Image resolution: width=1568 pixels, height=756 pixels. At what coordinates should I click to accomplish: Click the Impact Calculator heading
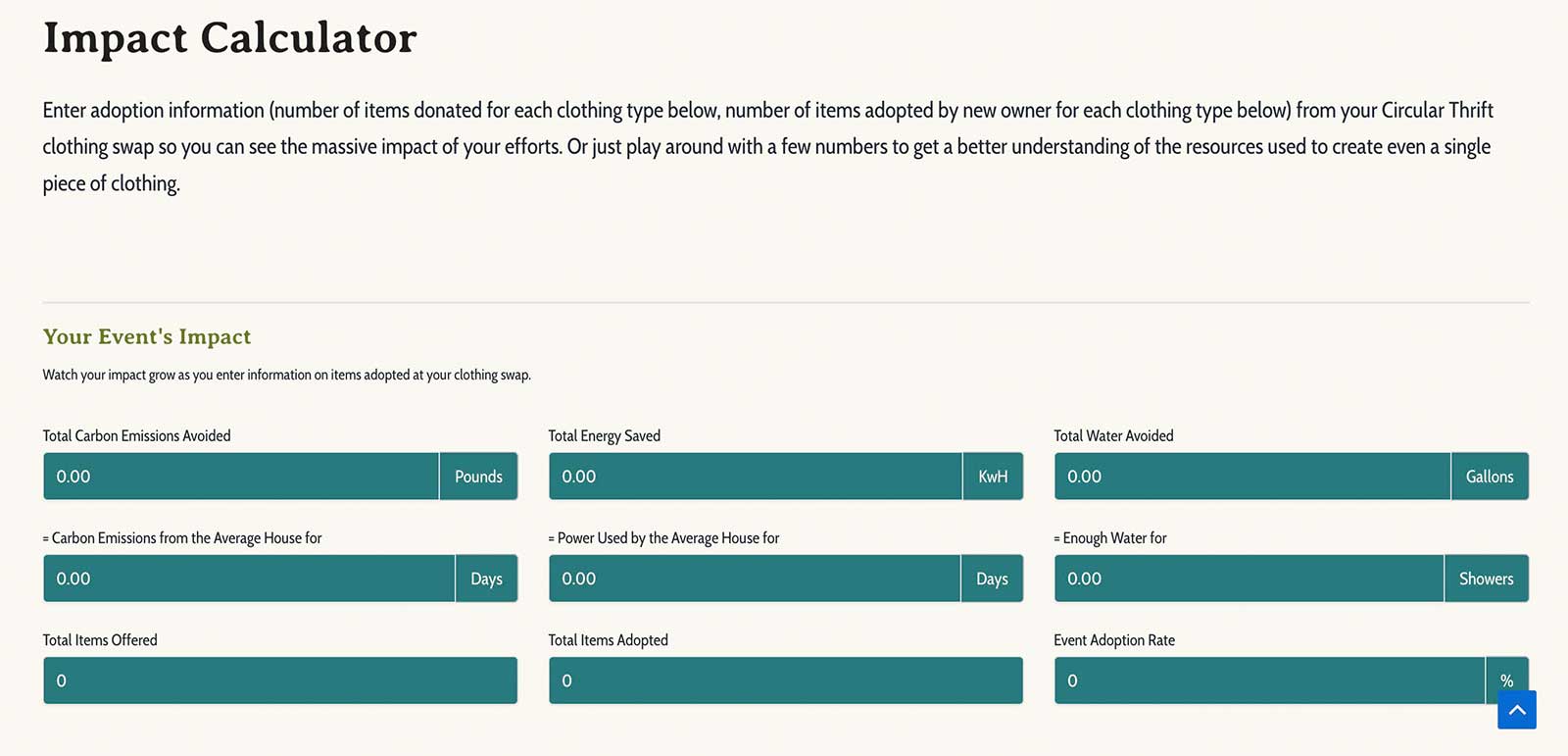(x=230, y=37)
